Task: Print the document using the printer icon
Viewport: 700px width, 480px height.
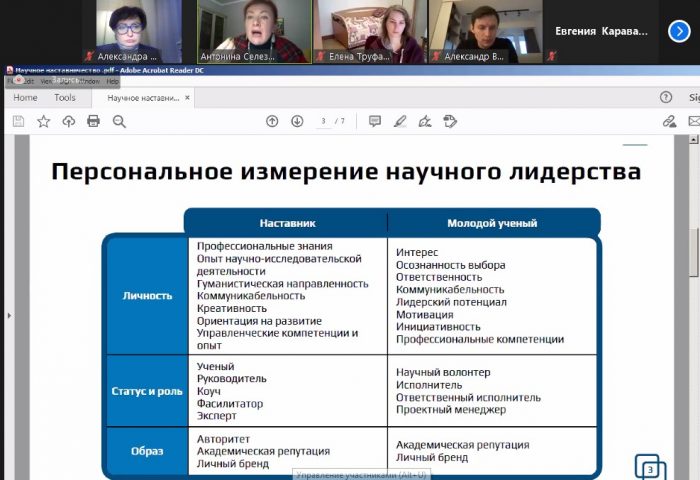Action: coord(93,121)
